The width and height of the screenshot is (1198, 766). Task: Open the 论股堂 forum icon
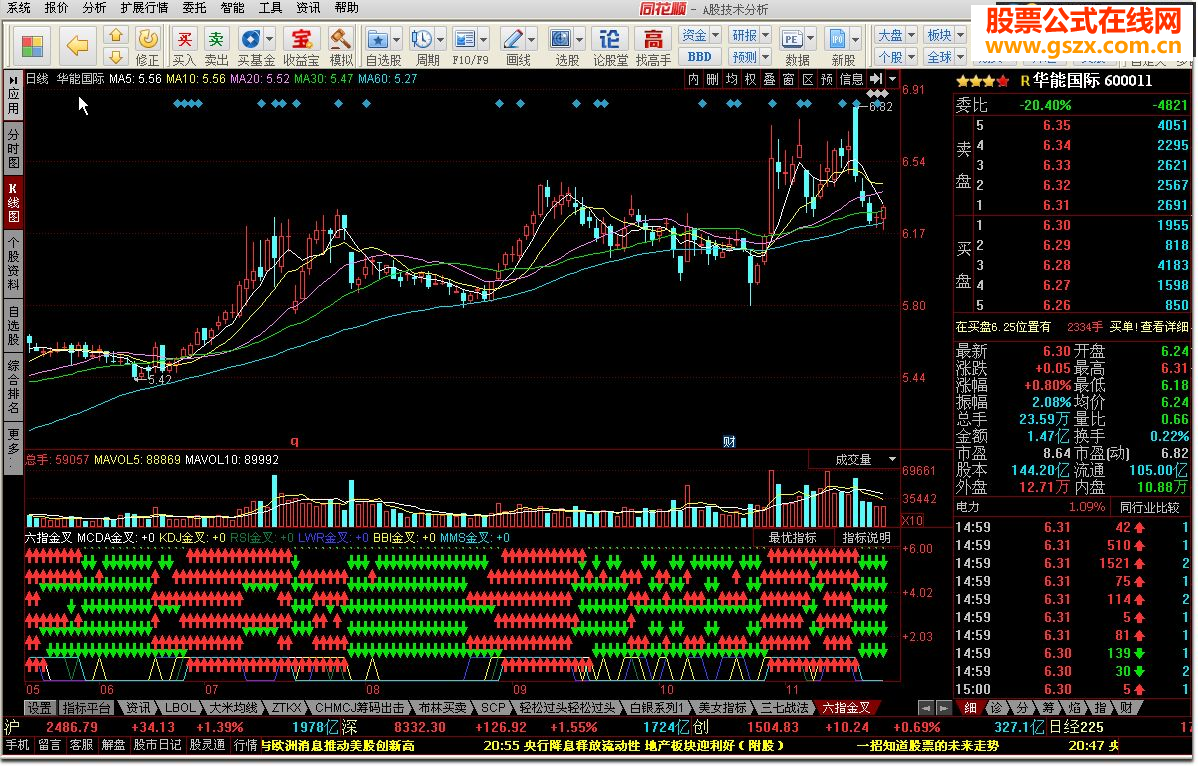[x=610, y=39]
